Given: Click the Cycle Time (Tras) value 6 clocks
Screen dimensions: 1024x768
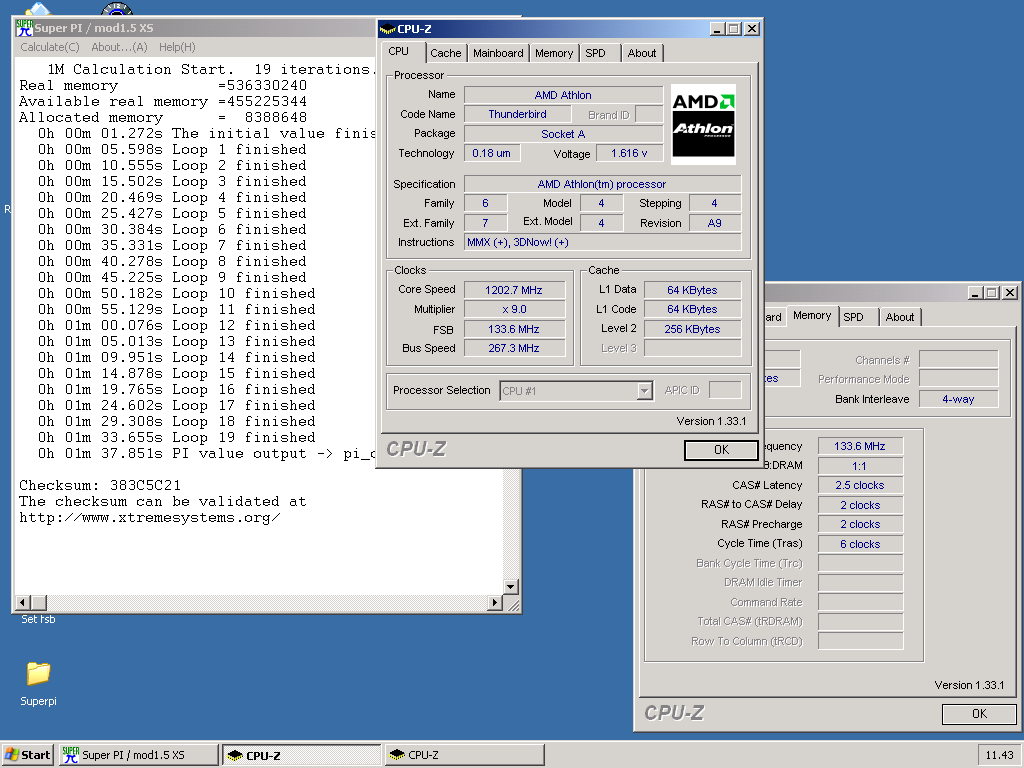Looking at the screenshot, I should pos(859,544).
